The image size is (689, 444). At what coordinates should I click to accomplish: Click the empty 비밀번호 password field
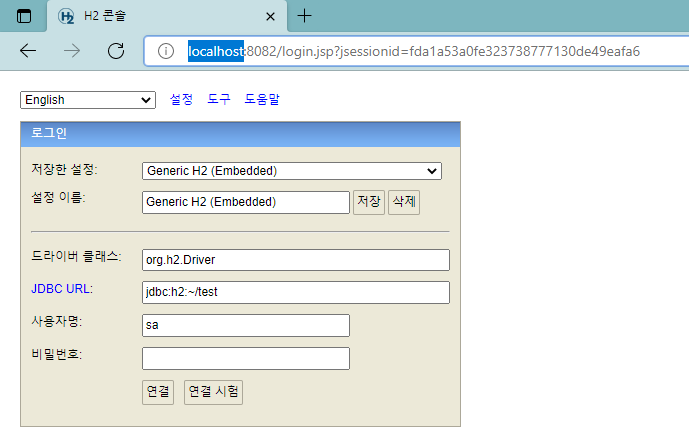click(246, 358)
